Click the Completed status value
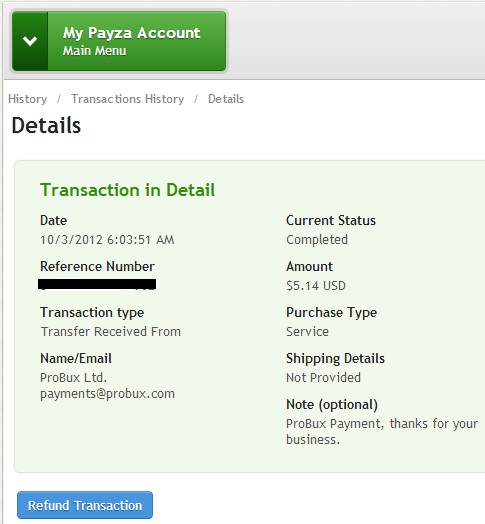 [x=317, y=240]
